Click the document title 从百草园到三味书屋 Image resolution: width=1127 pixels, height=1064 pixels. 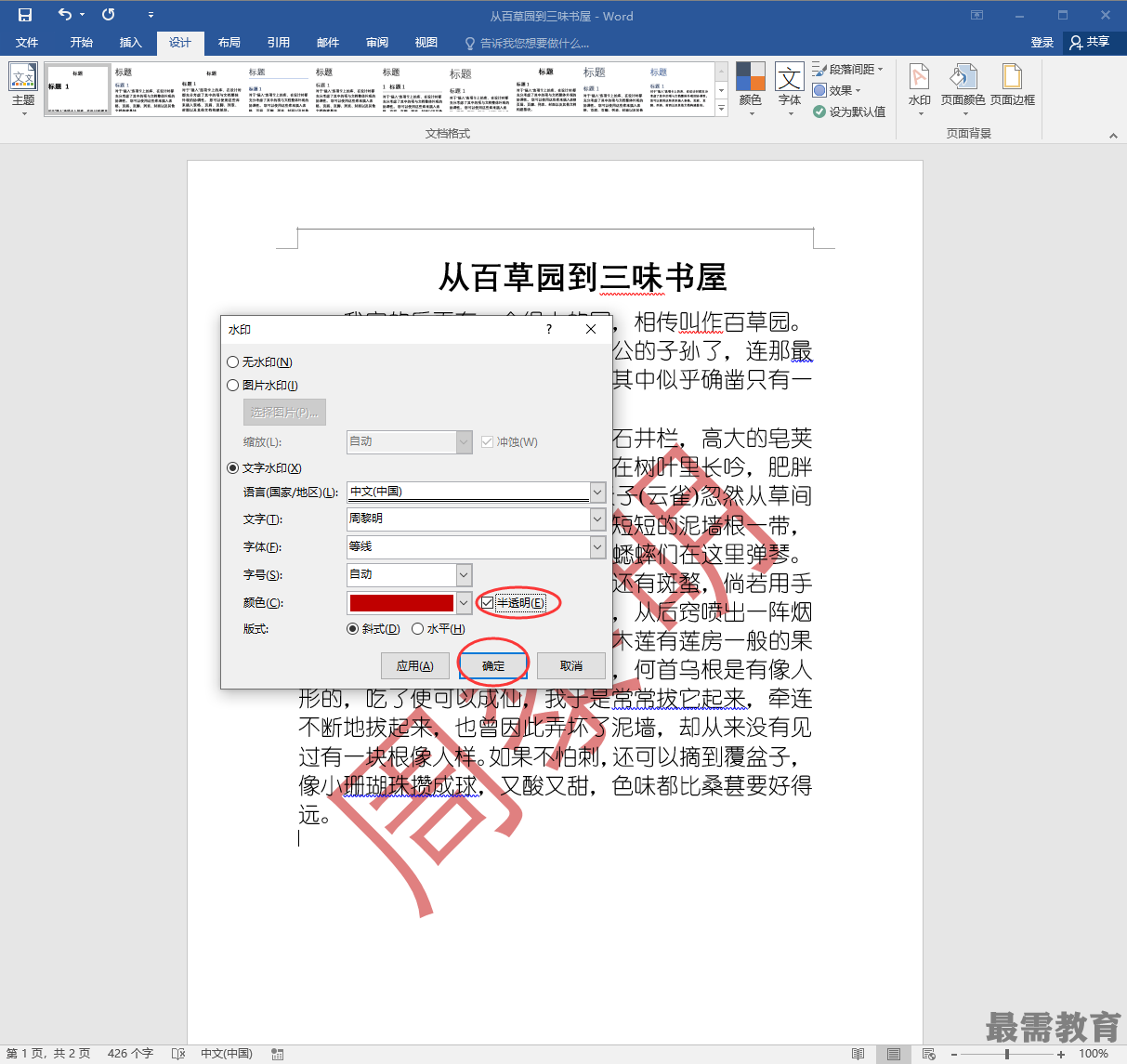(583, 277)
